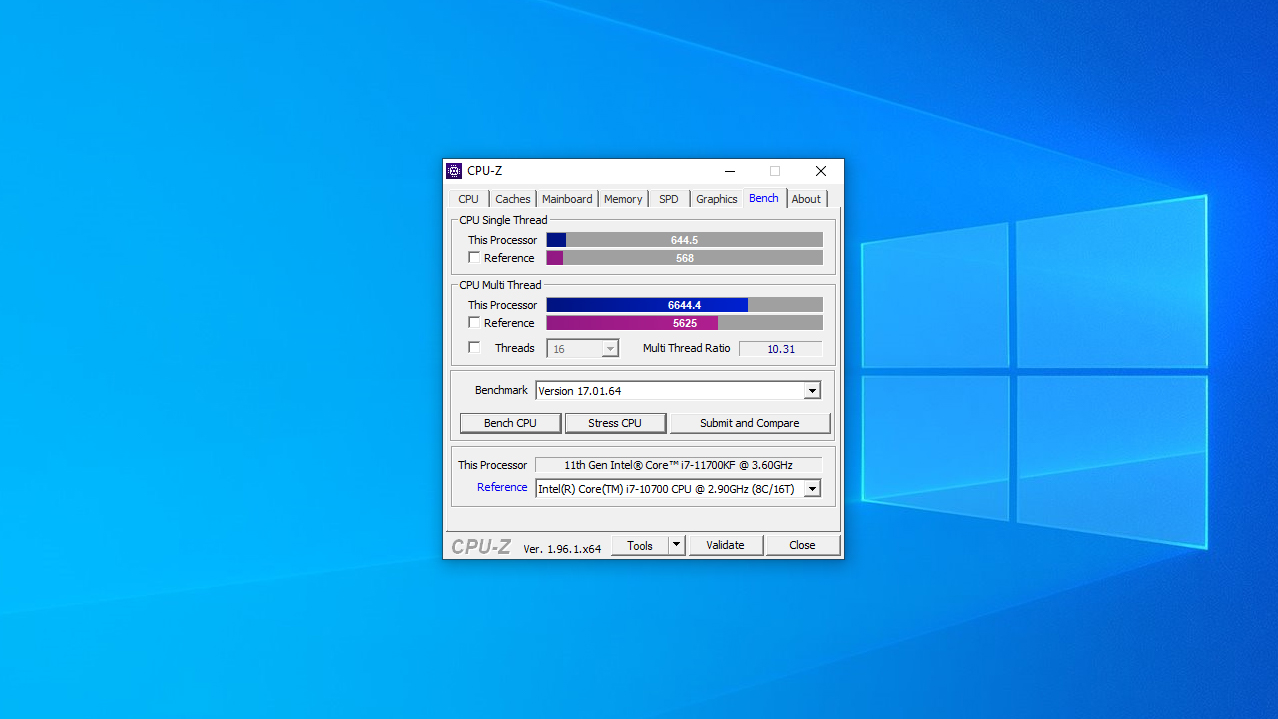Open the Threads count dropdown showing 16
This screenshot has height=719, width=1278.
coord(583,349)
